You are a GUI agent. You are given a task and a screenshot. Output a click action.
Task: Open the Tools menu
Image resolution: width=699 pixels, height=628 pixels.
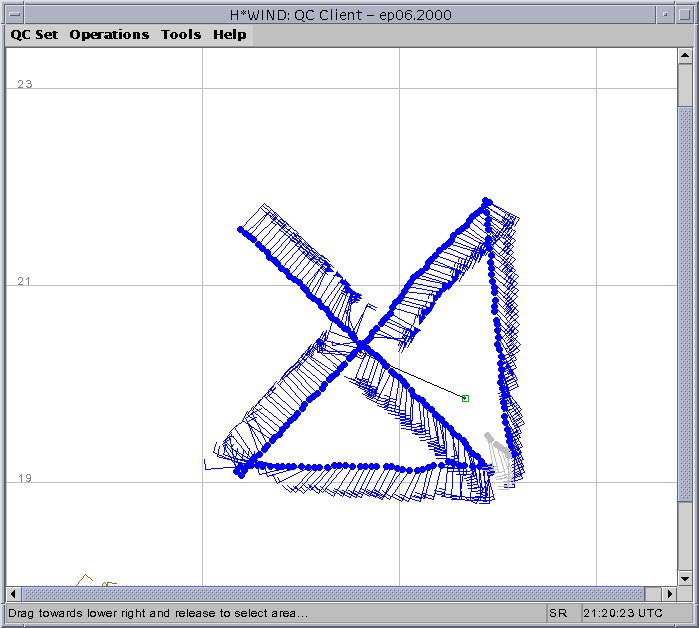pos(181,34)
